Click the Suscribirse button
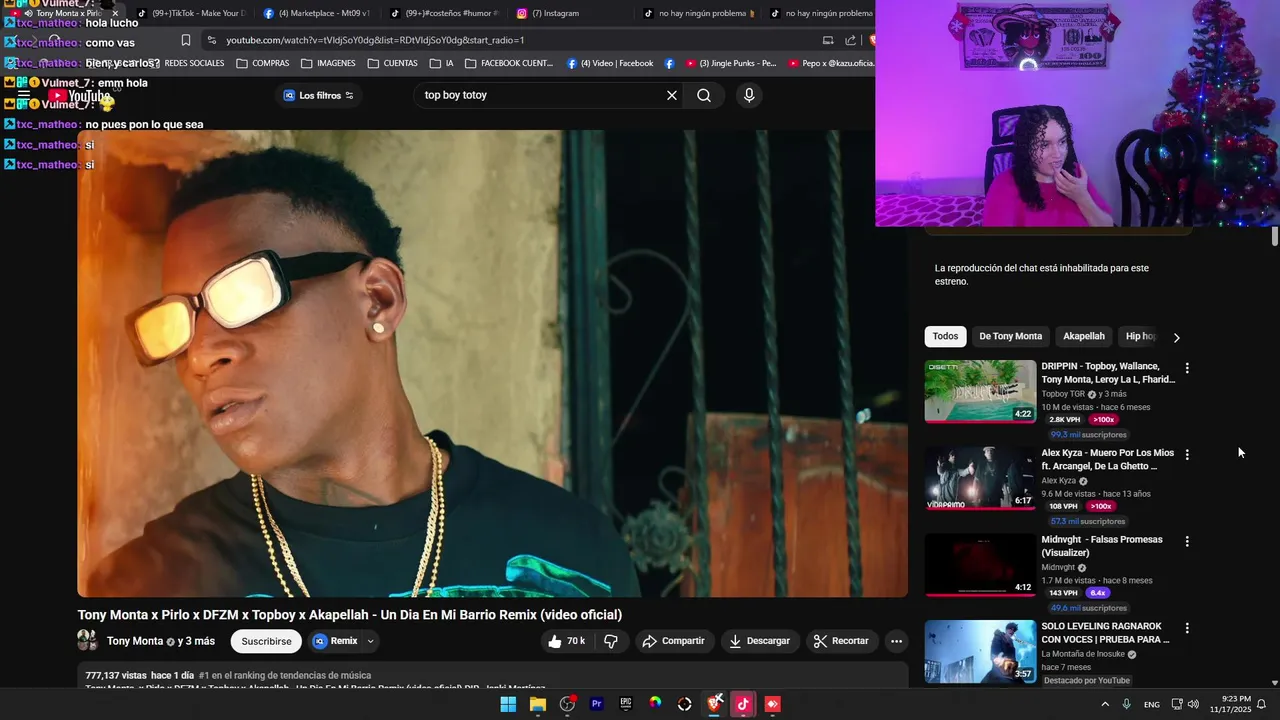 click(266, 641)
